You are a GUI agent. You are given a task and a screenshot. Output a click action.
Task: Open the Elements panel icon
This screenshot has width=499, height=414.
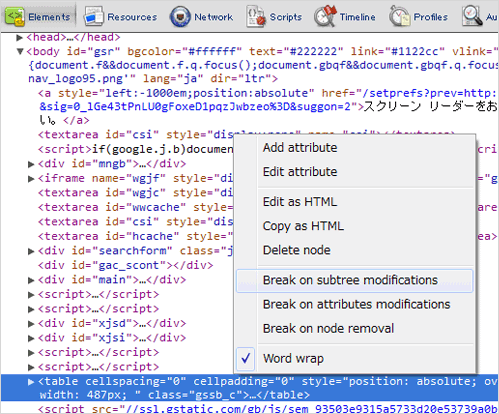15,17
